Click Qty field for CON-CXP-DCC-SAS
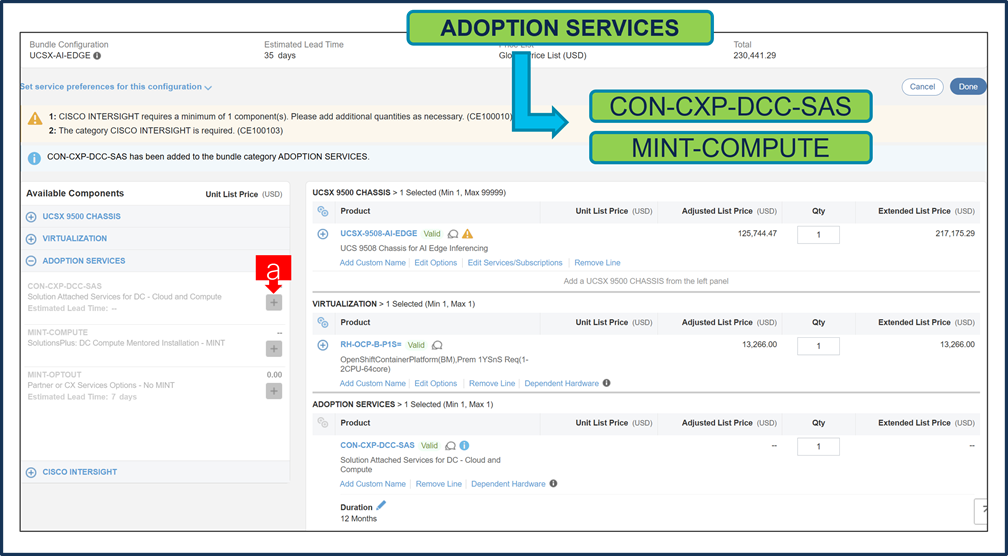 point(818,446)
